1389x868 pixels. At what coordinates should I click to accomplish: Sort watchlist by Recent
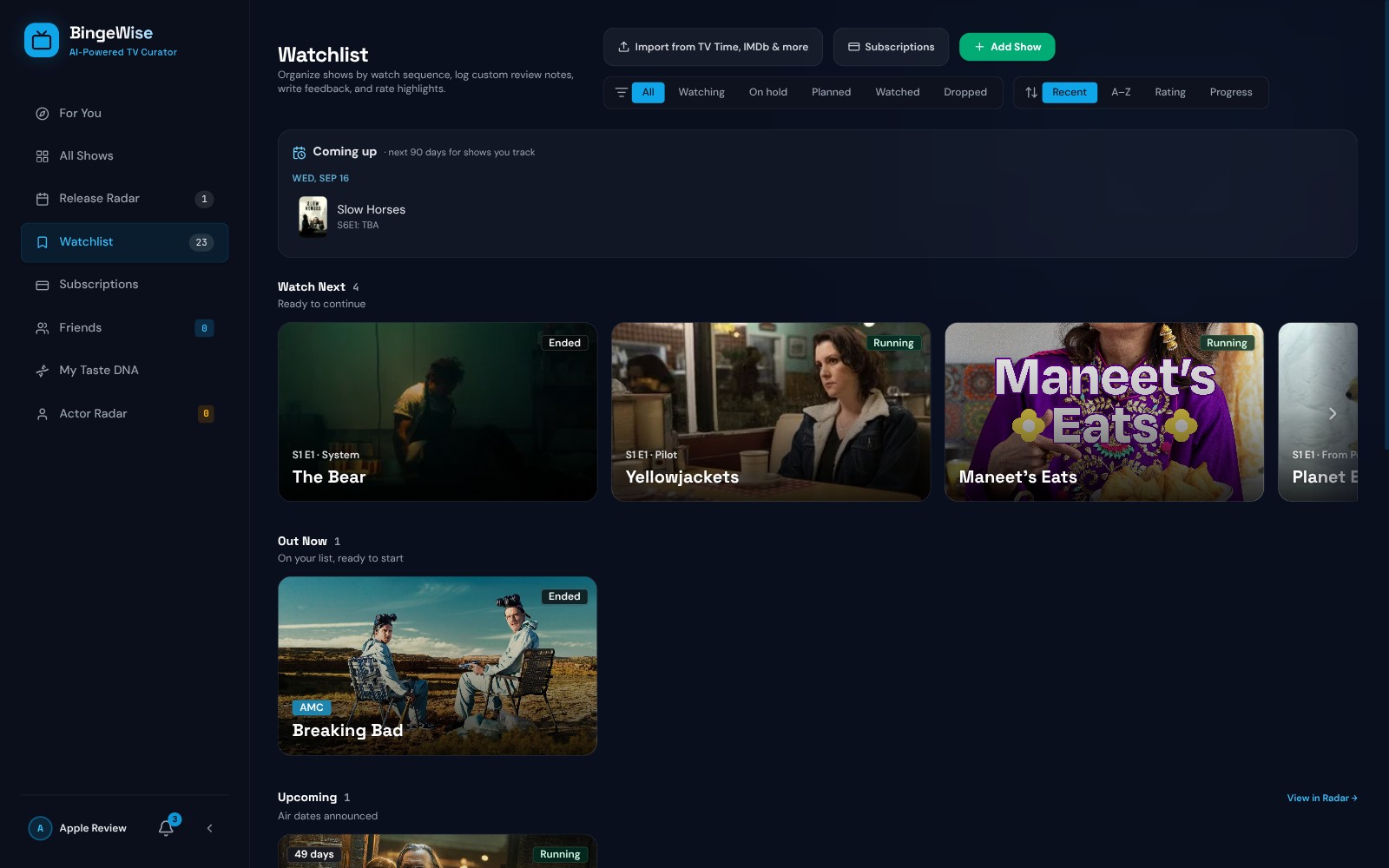(1070, 92)
